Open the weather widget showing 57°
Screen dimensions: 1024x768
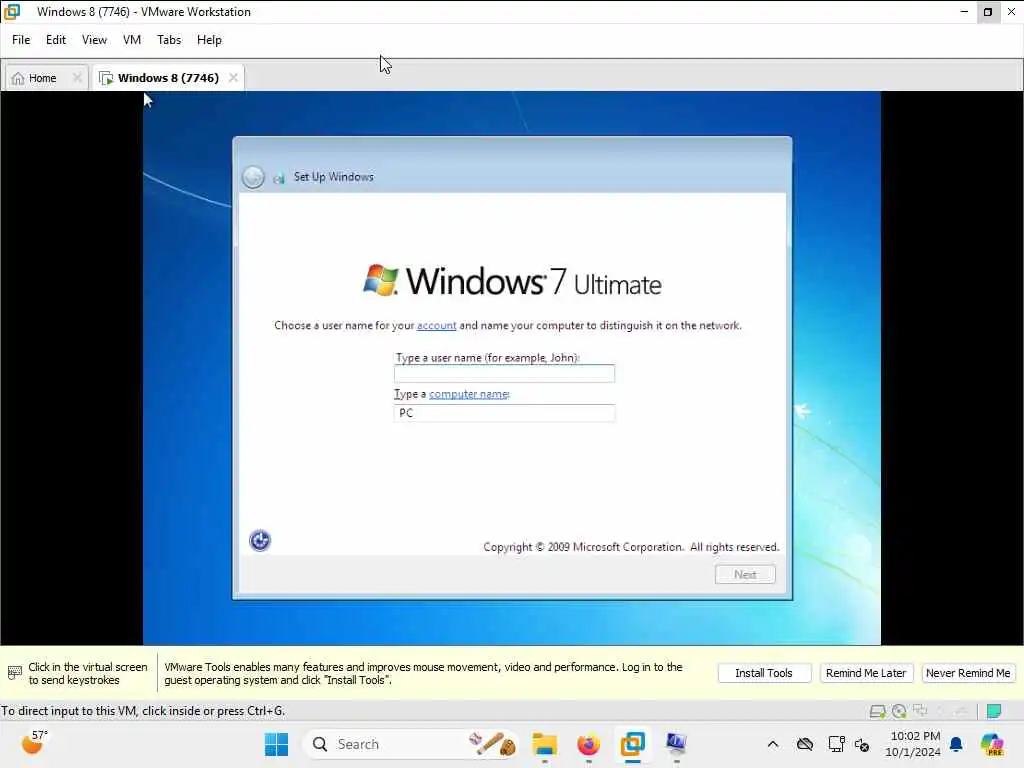[x=35, y=743]
